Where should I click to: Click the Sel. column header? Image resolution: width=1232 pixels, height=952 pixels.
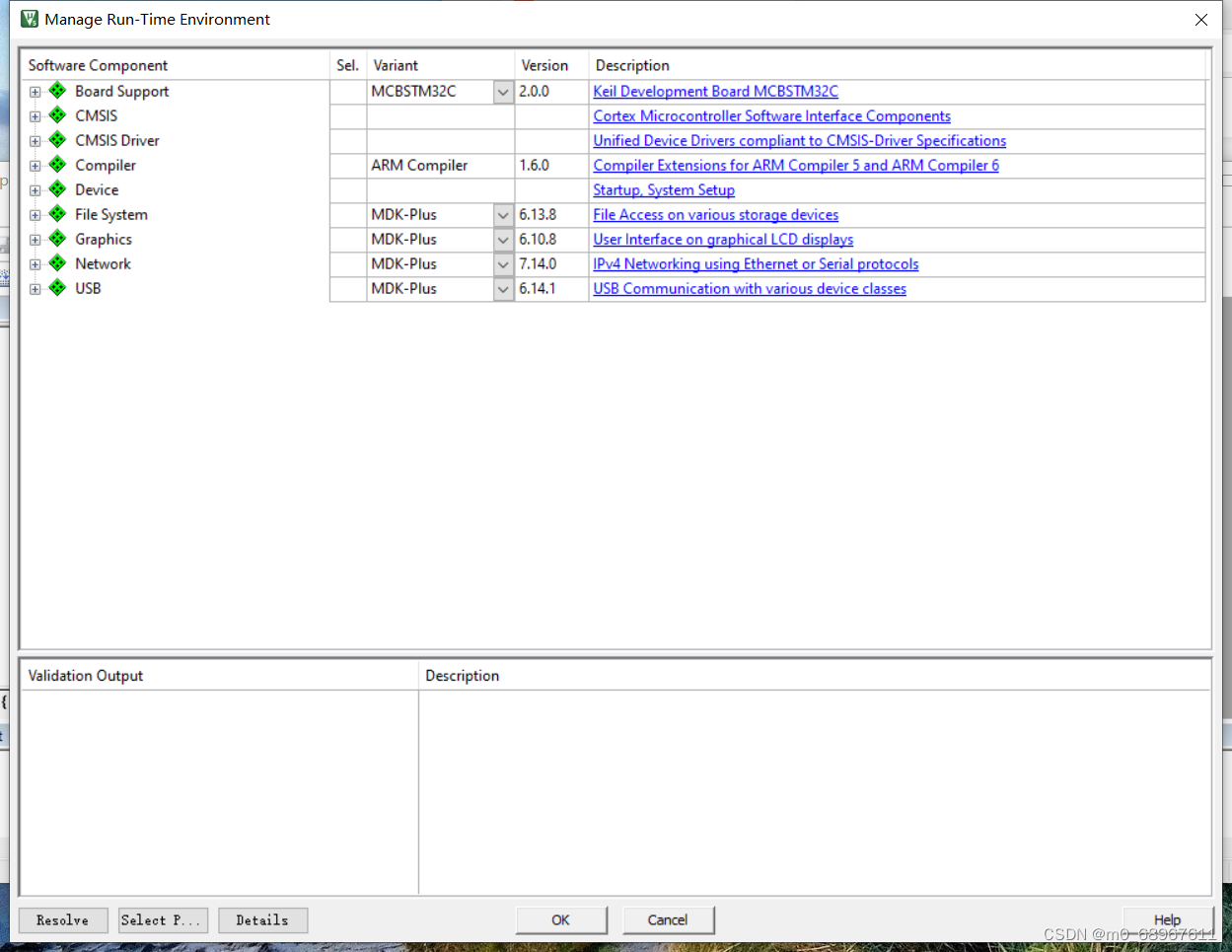click(348, 65)
